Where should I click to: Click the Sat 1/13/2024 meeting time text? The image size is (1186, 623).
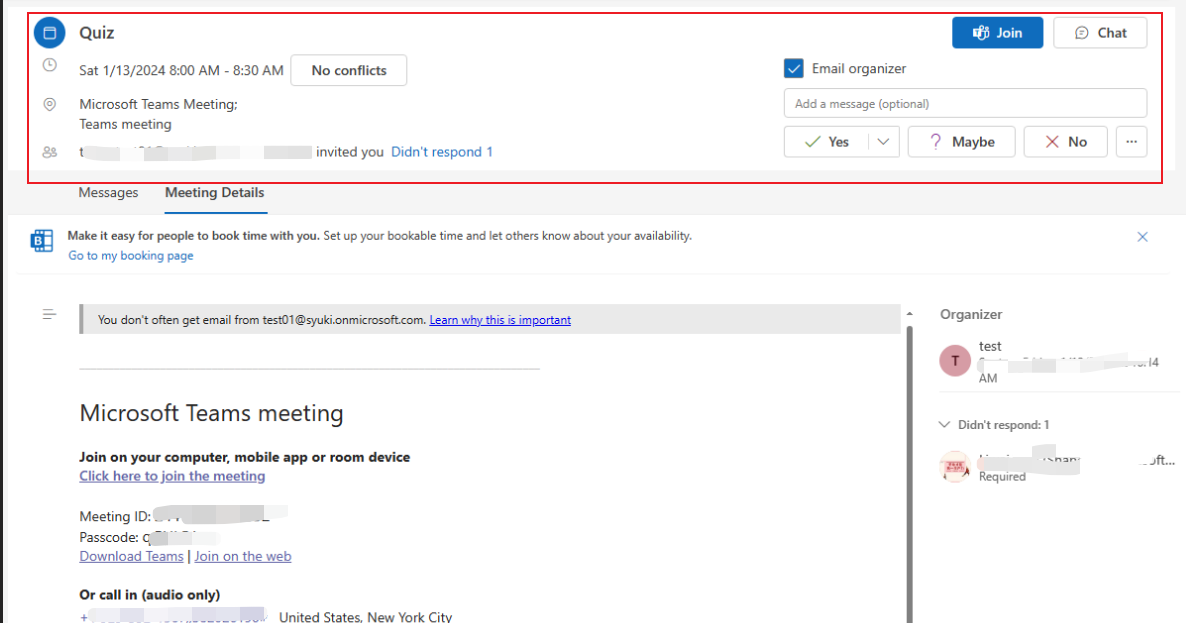(x=182, y=70)
